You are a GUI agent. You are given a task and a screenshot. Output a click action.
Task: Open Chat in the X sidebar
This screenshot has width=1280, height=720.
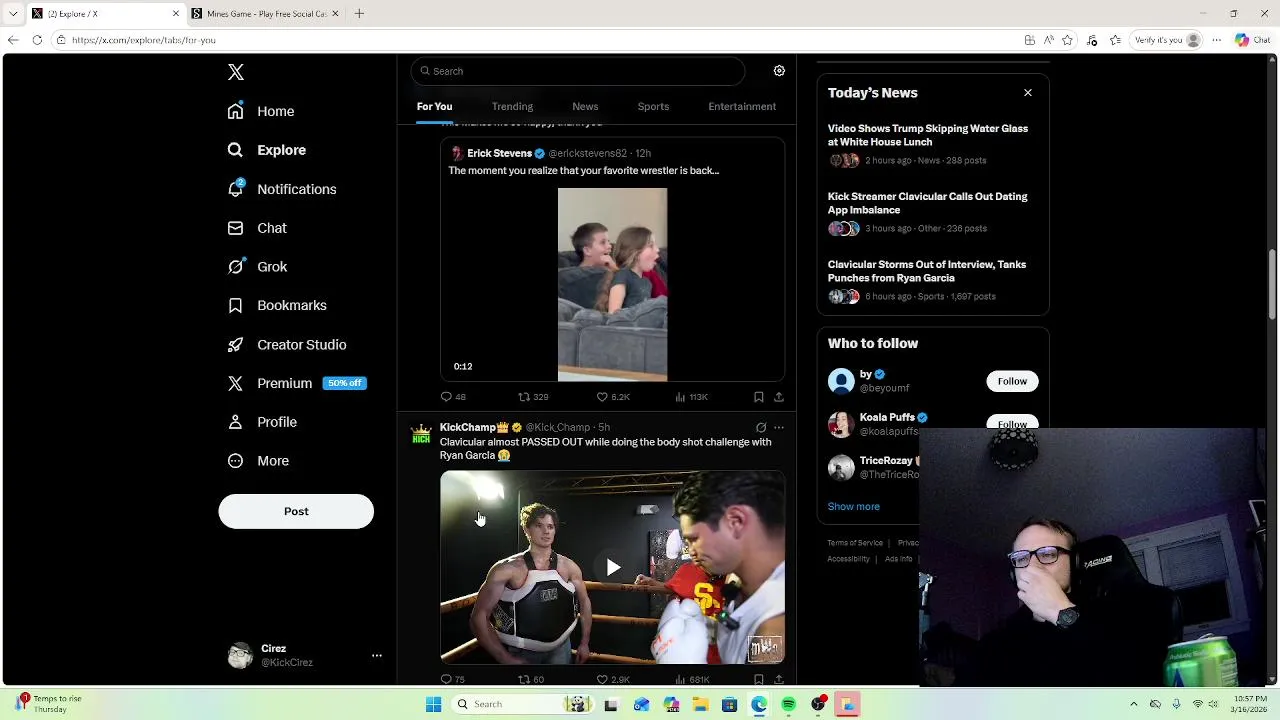tap(257, 228)
